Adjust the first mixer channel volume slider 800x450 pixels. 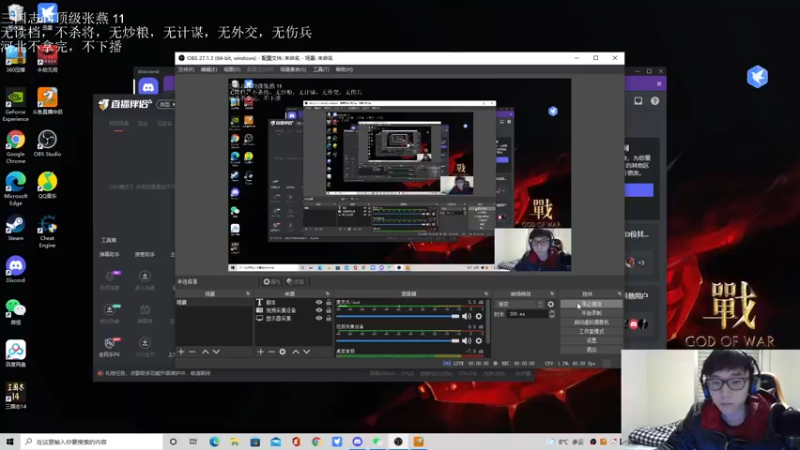pos(398,316)
